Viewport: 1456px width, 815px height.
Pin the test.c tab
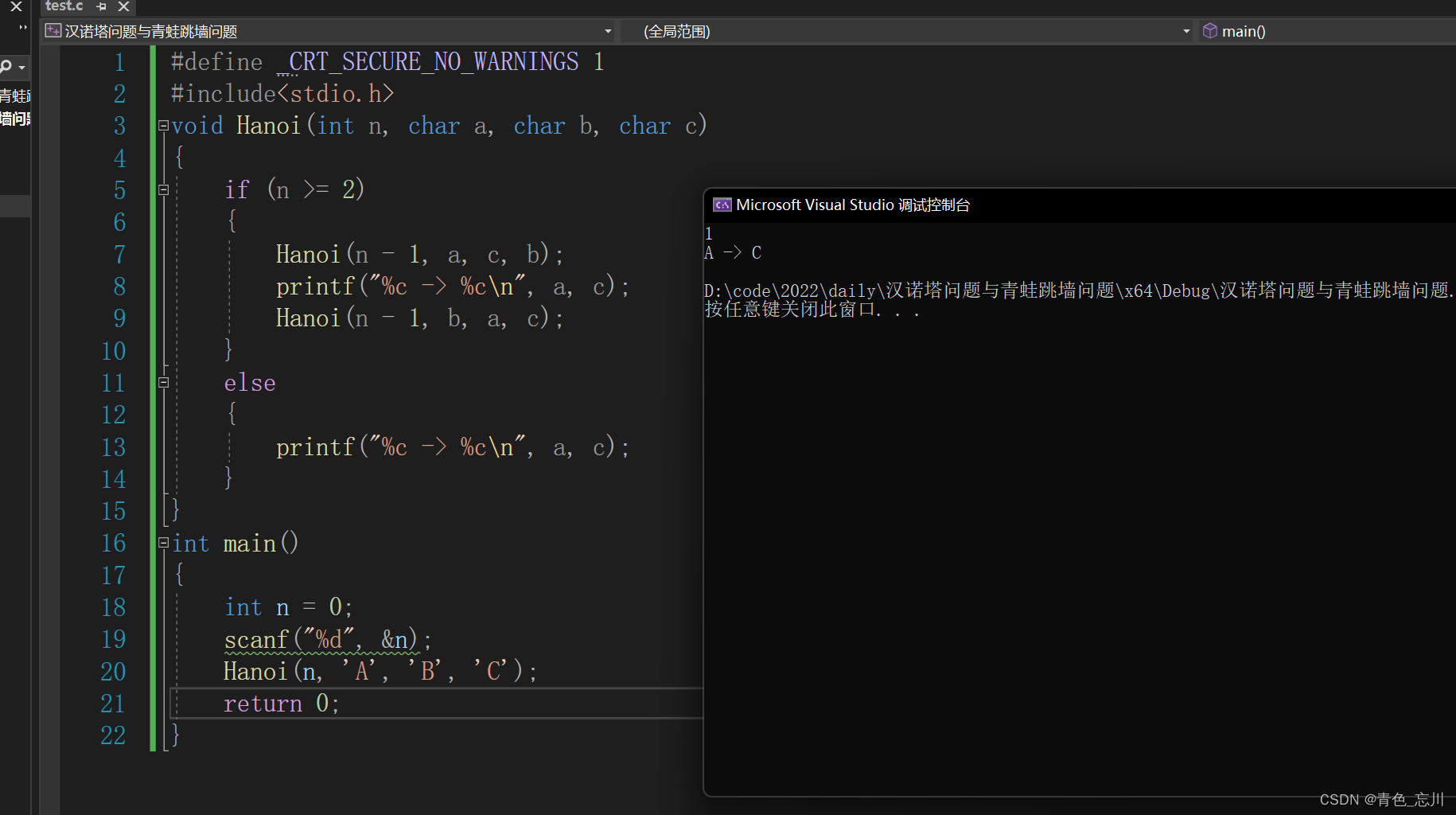point(102,6)
